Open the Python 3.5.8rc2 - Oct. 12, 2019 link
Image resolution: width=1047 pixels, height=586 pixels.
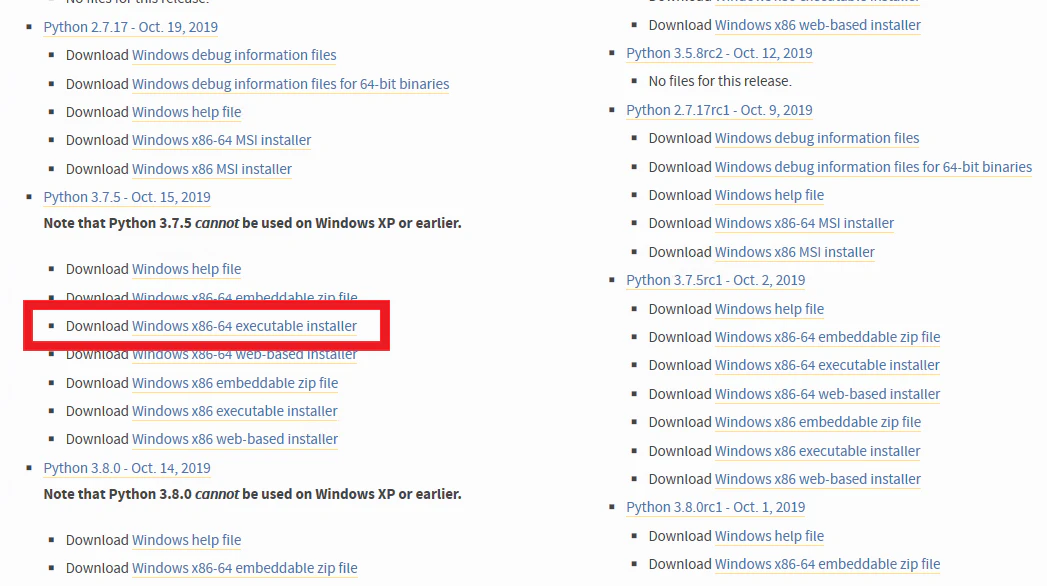tap(719, 53)
